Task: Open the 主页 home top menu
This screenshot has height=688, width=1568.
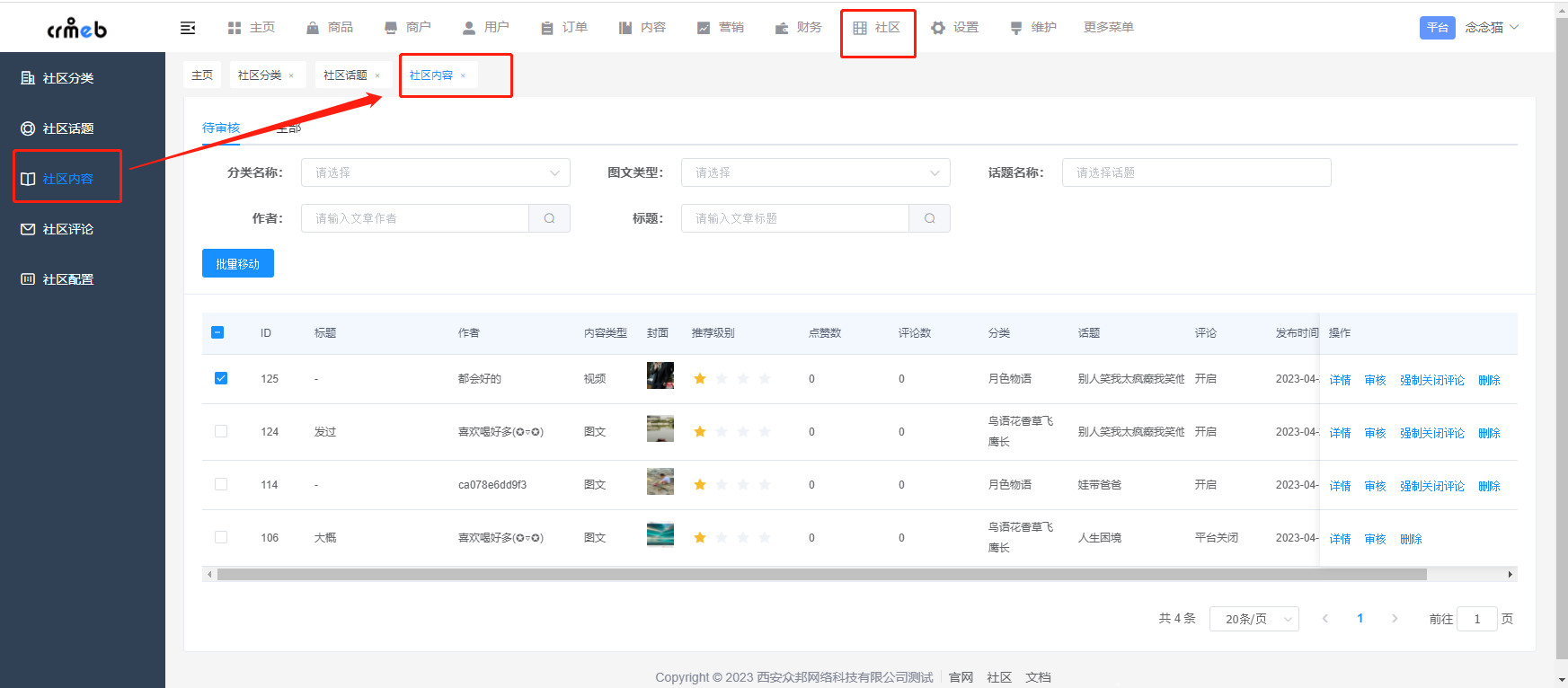Action: tap(252, 28)
